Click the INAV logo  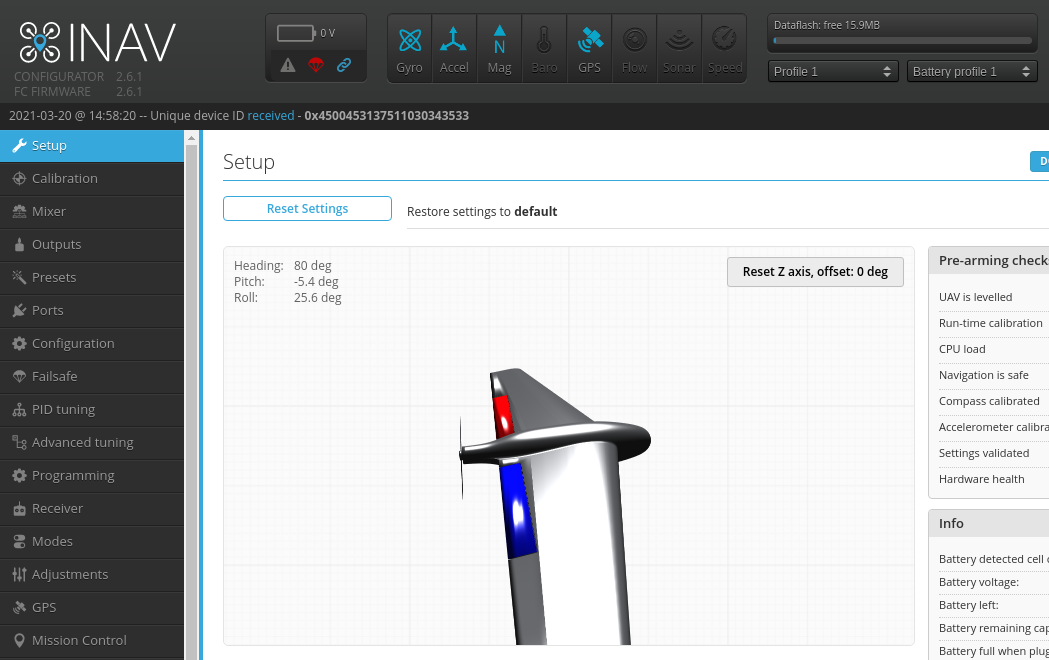coord(98,43)
